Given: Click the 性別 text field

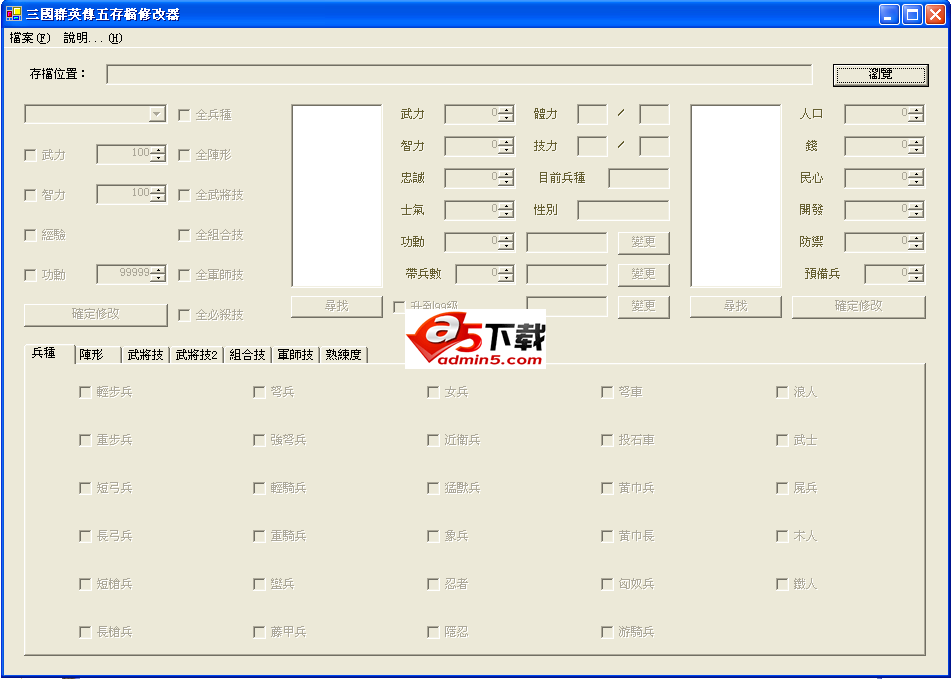Looking at the screenshot, I should (623, 211).
